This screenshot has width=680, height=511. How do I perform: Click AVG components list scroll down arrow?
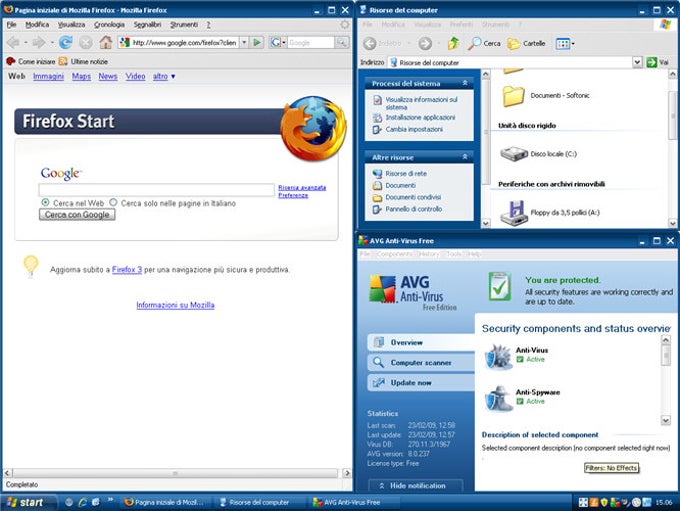pos(666,419)
